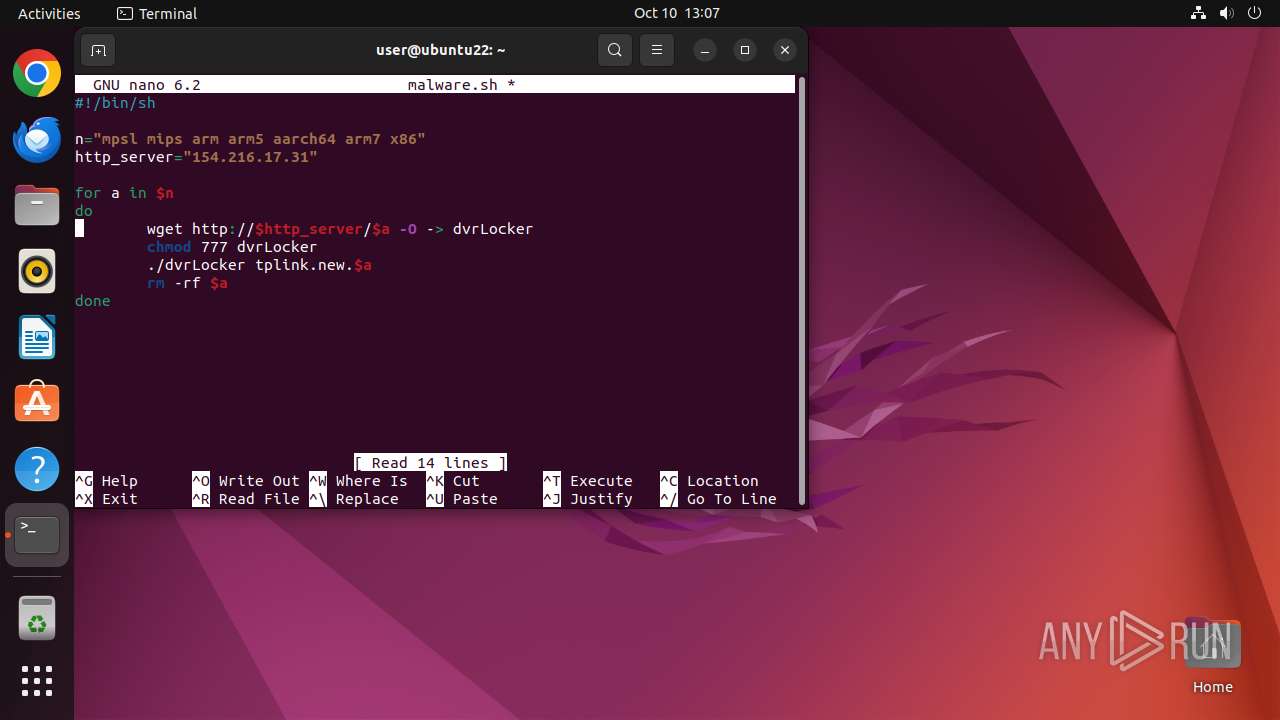Screen dimensions: 1280x720
Task: Click the ^O Write Out shortcut
Action: coord(246,481)
